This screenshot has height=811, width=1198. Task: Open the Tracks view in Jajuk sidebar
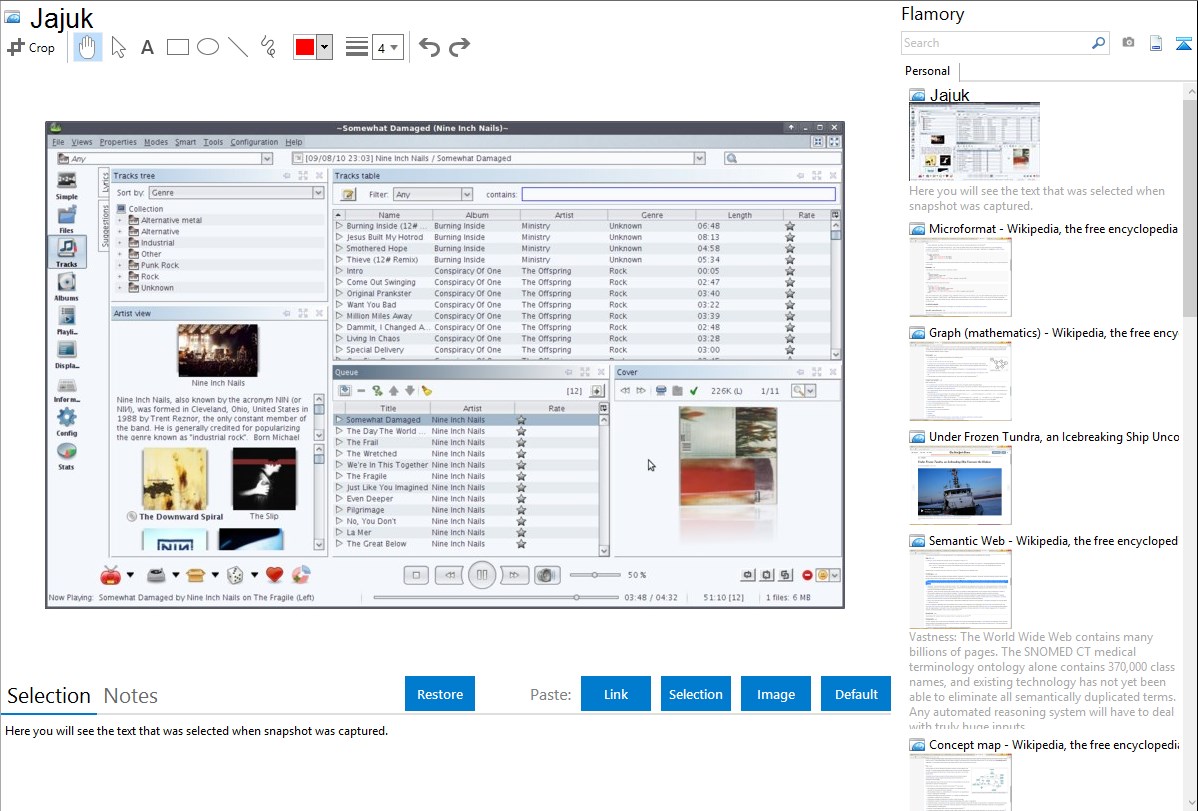click(66, 252)
